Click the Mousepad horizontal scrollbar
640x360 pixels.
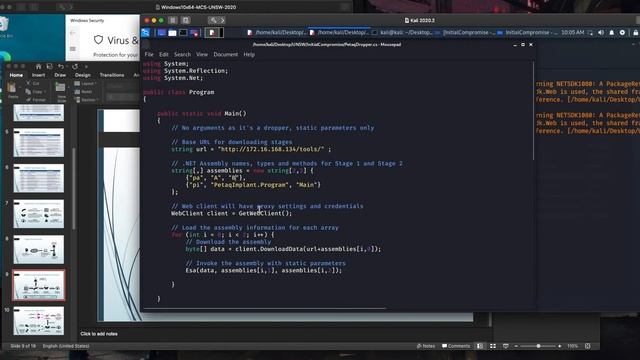[x=264, y=309]
